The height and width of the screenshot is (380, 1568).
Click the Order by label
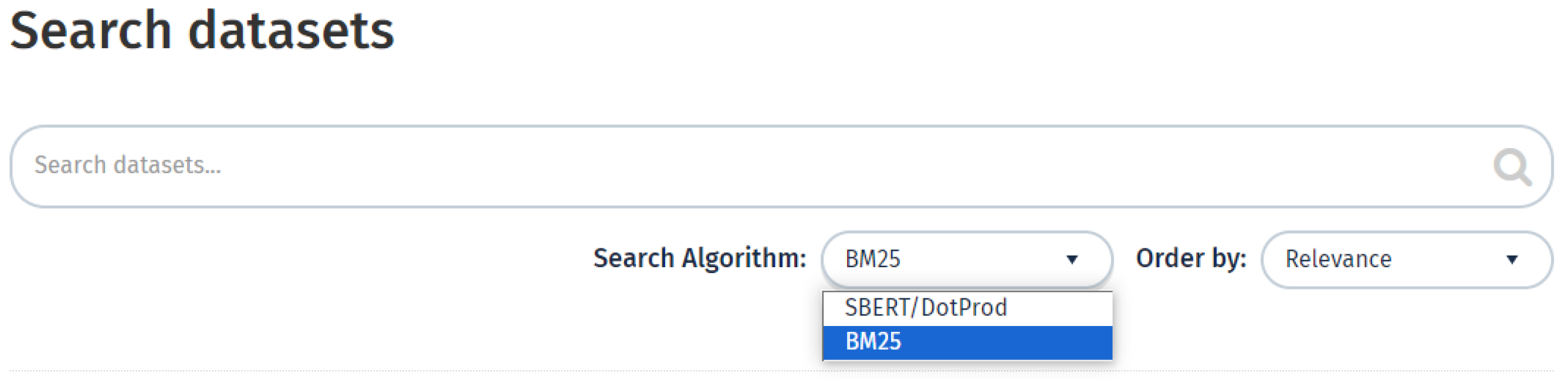pyautogui.click(x=1191, y=258)
